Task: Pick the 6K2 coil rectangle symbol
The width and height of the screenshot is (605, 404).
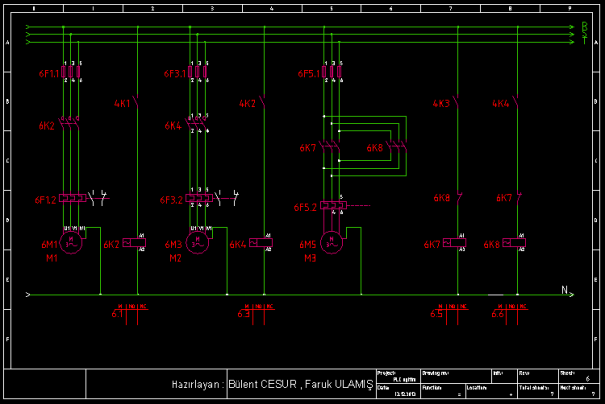Action: click(134, 243)
